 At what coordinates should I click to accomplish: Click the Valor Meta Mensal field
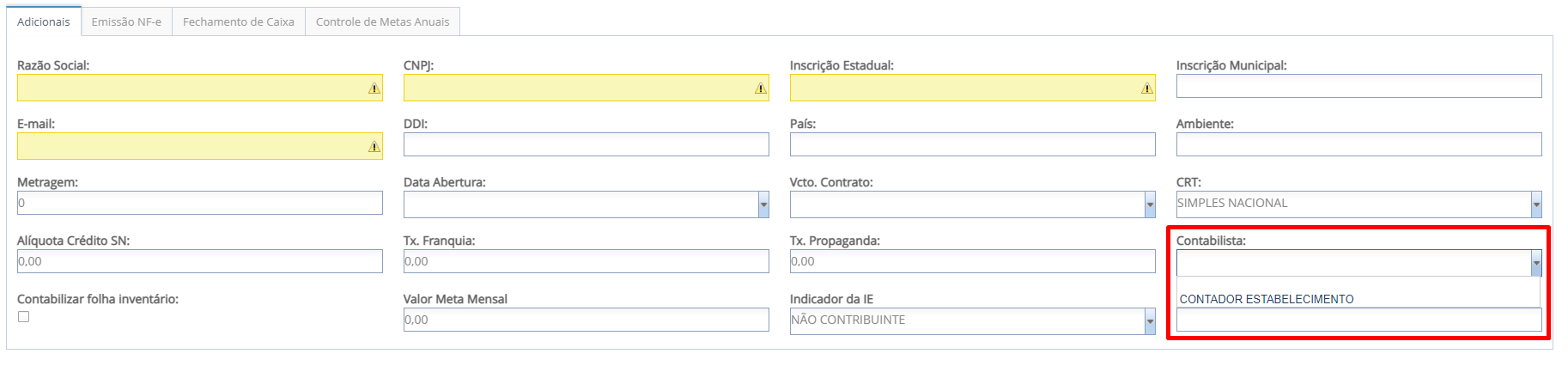(x=586, y=320)
